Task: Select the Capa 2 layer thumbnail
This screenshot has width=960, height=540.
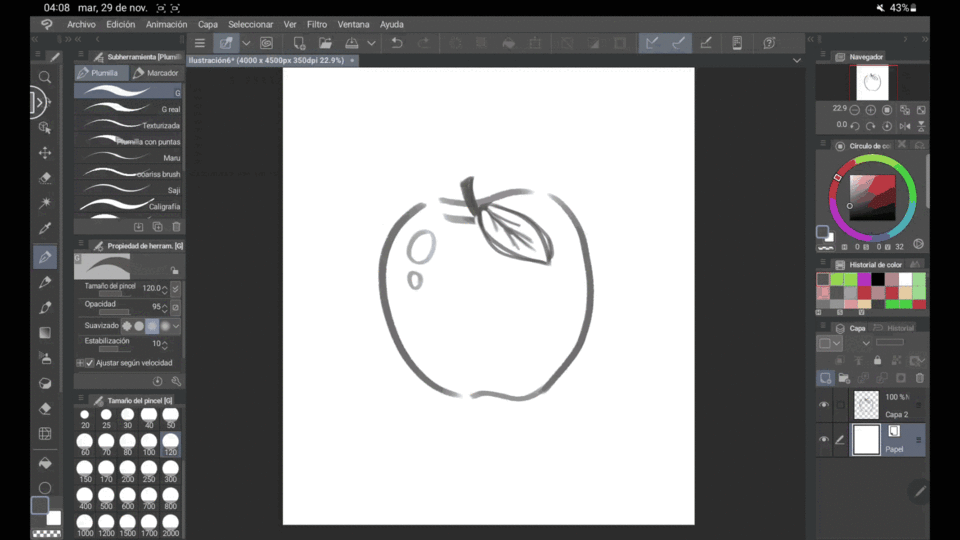Action: (x=866, y=405)
